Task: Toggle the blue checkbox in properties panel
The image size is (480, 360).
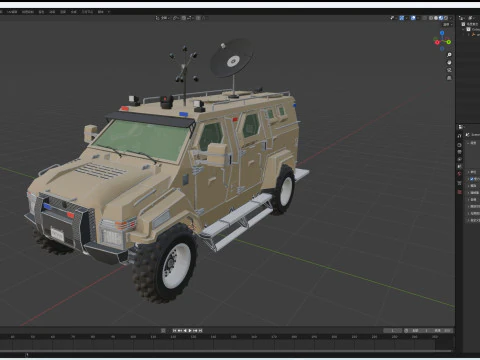Action: [472, 179]
